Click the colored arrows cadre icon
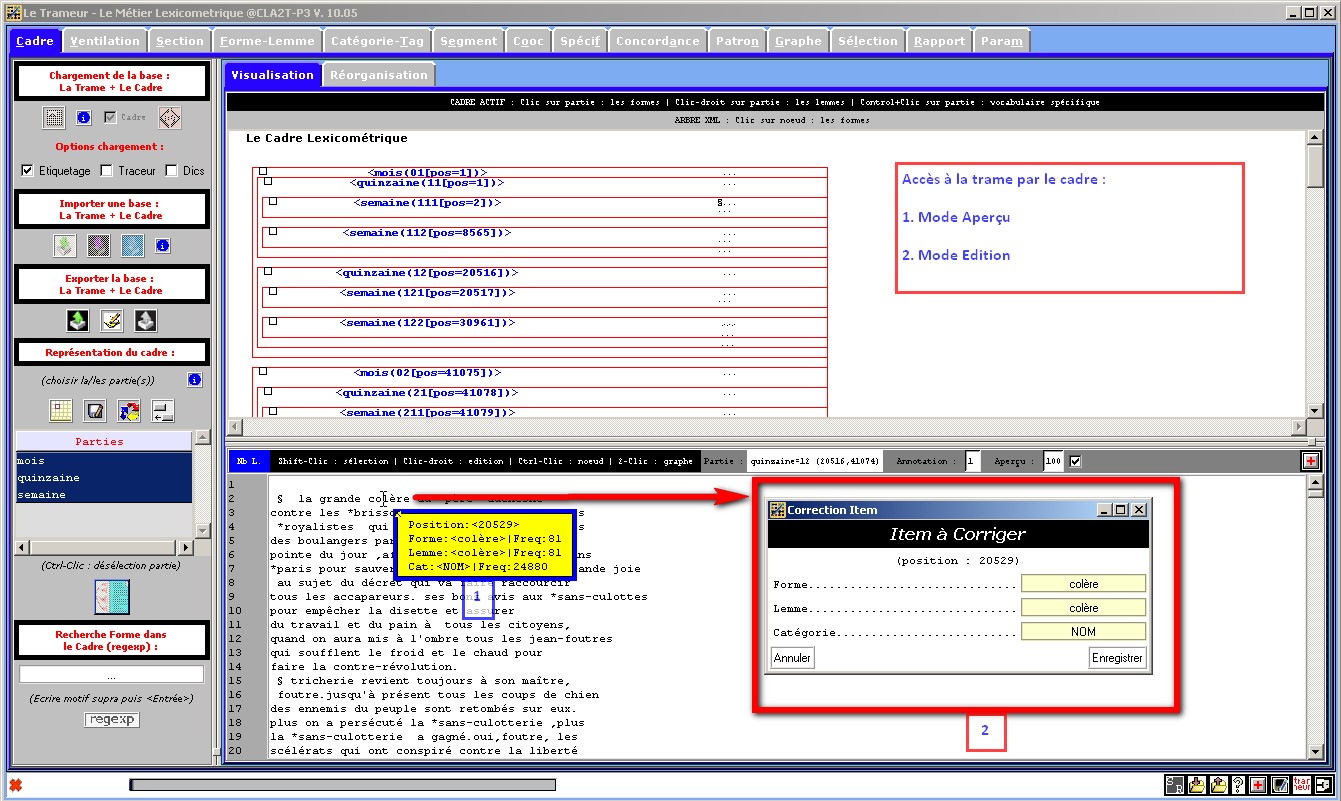This screenshot has height=801, width=1341. tap(129, 410)
